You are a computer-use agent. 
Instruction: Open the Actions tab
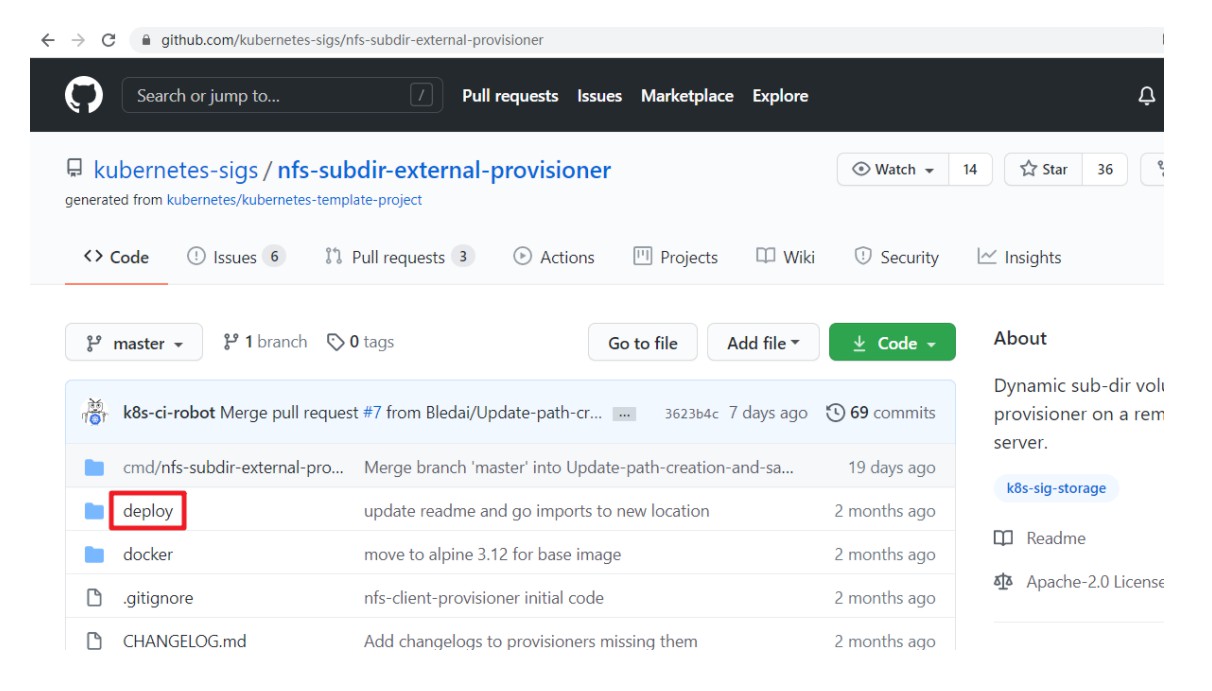click(x=554, y=257)
